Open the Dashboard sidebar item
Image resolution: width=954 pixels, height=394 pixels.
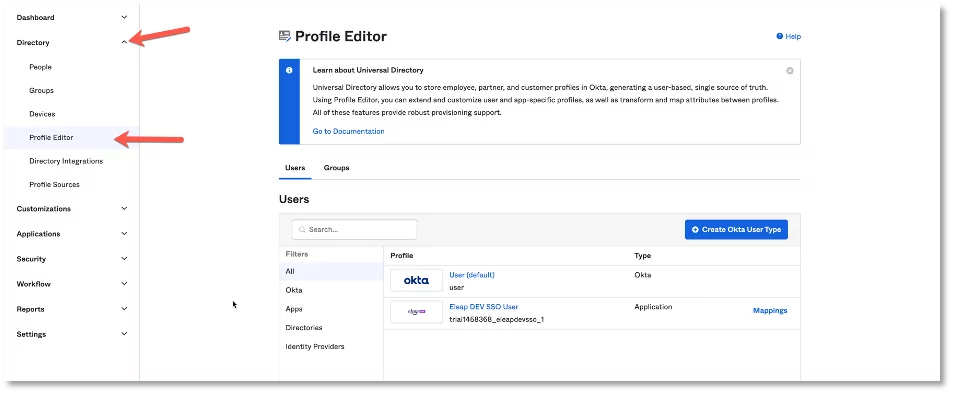(x=35, y=18)
